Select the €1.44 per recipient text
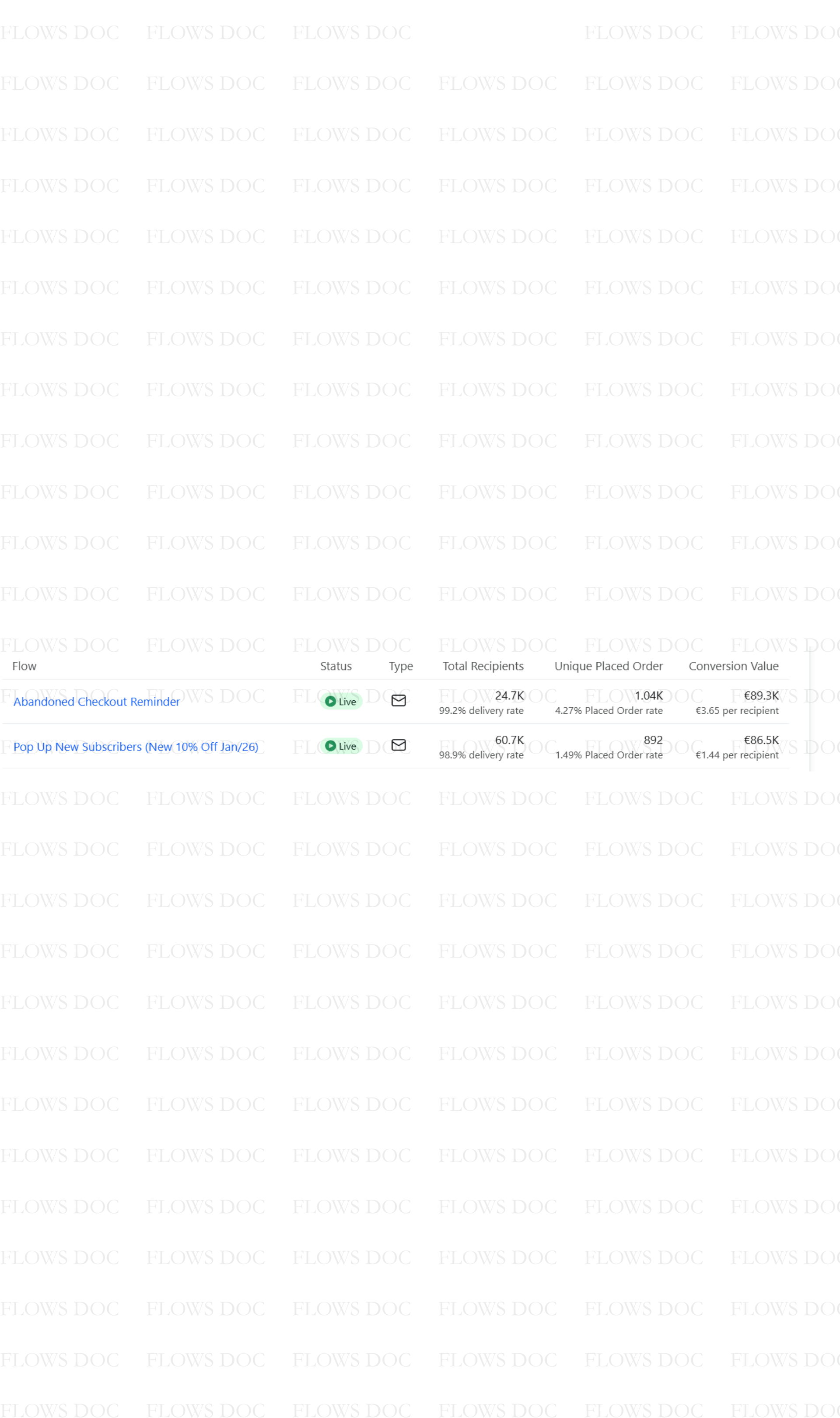840x1418 pixels. (737, 755)
